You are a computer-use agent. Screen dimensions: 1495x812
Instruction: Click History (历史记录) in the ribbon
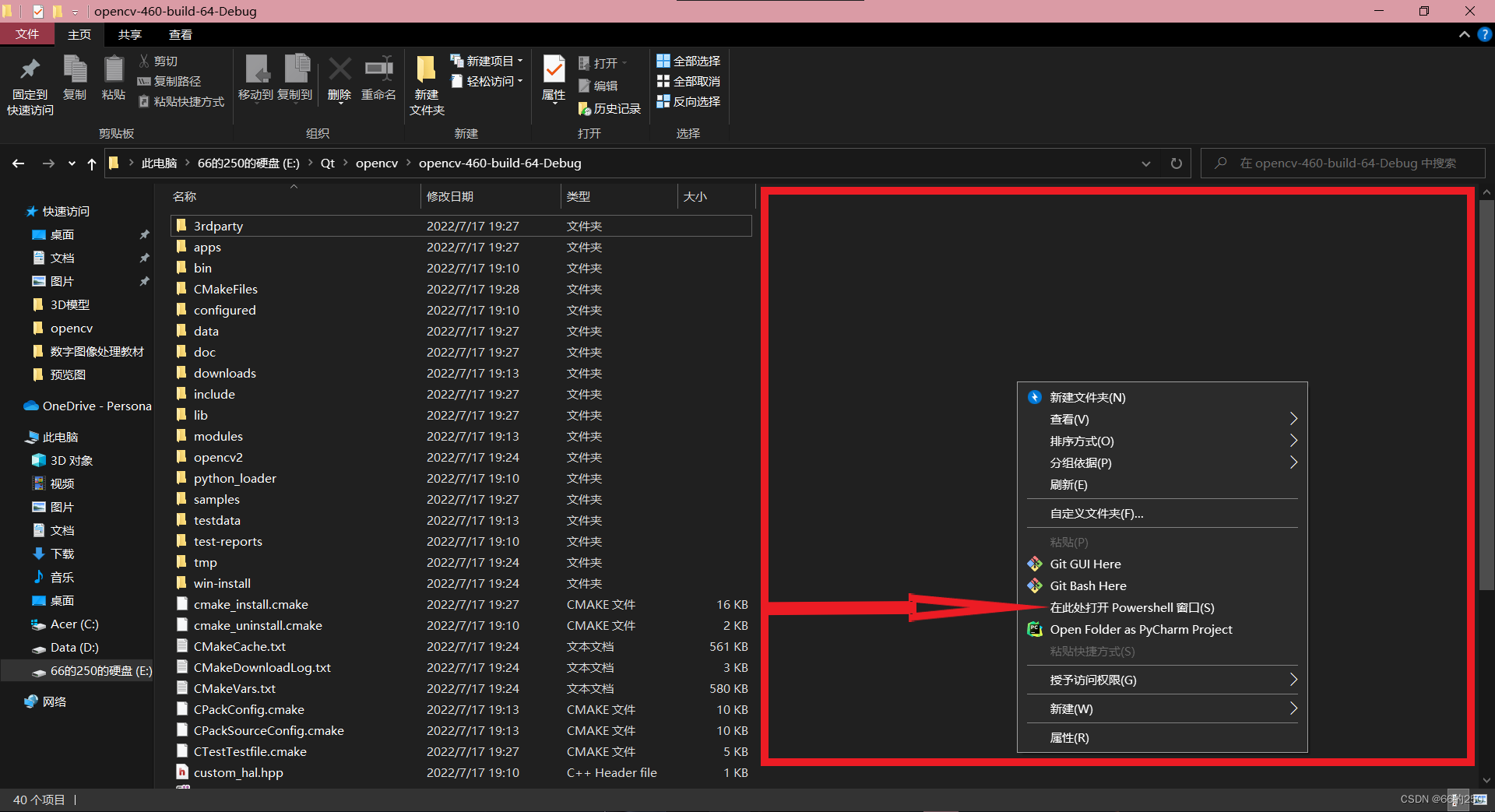(610, 109)
